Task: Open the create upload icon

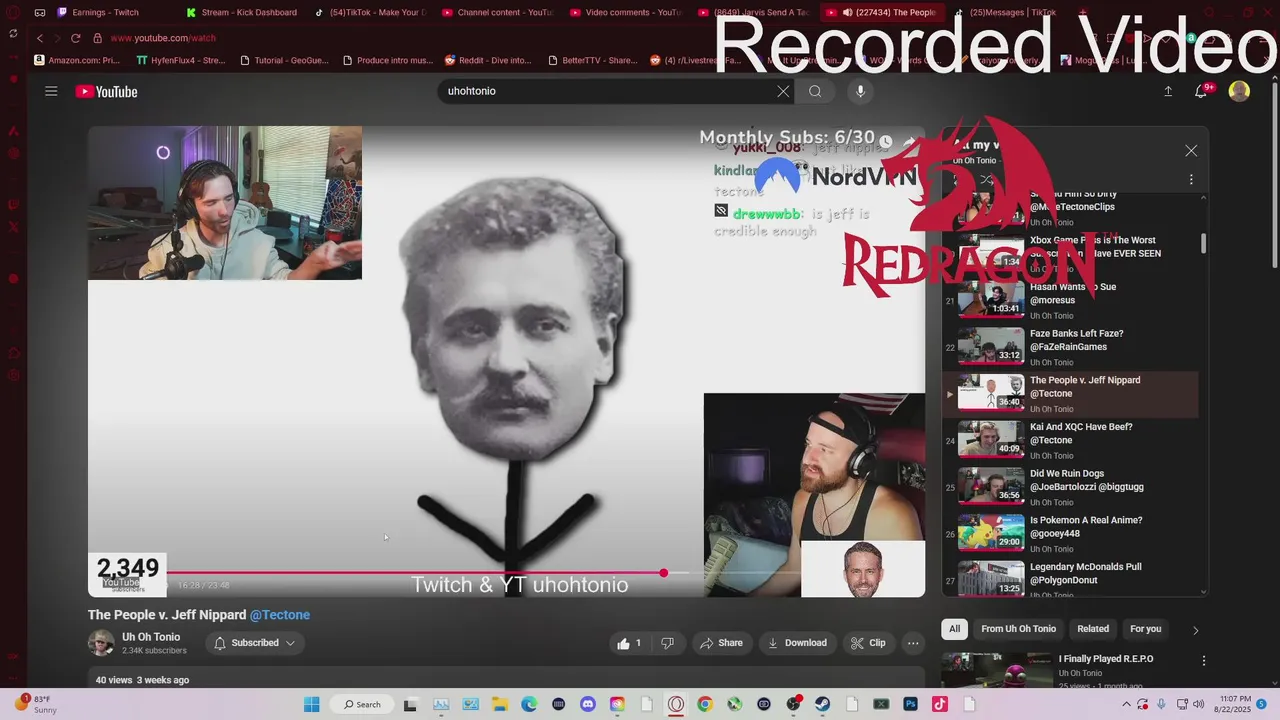Action: point(1167,91)
